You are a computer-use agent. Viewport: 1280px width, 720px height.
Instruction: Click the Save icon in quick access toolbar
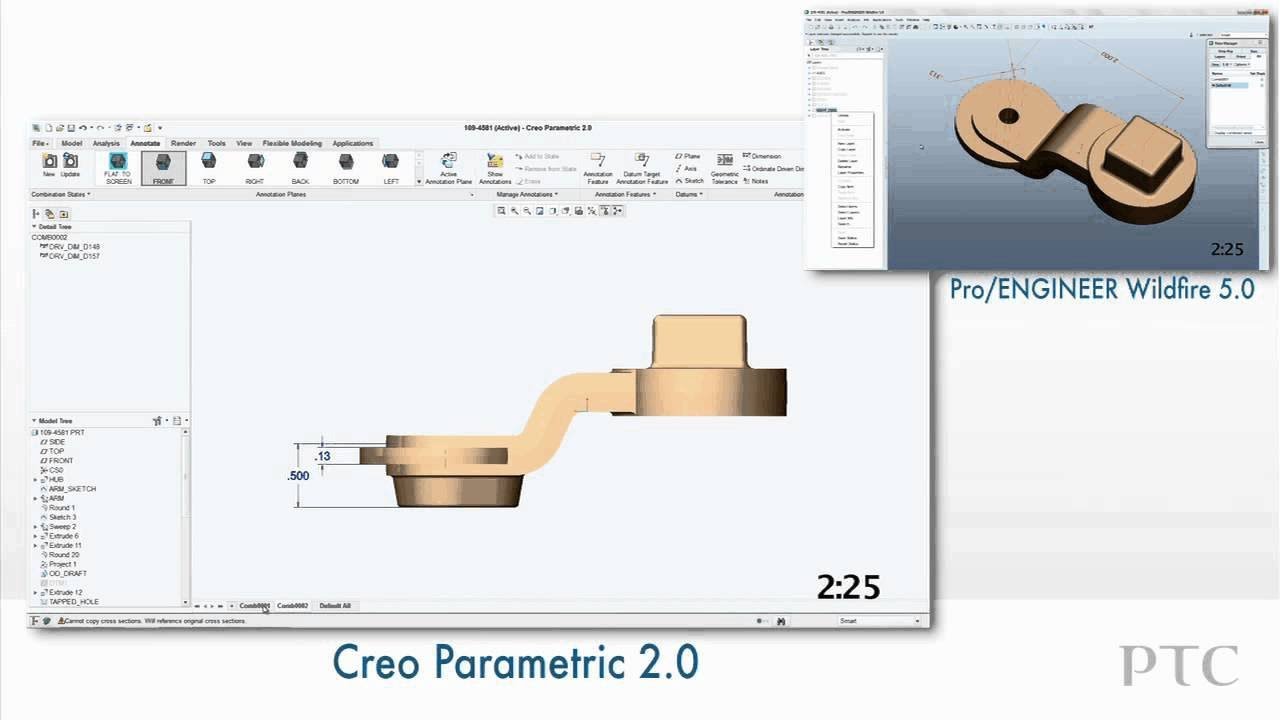coord(71,128)
